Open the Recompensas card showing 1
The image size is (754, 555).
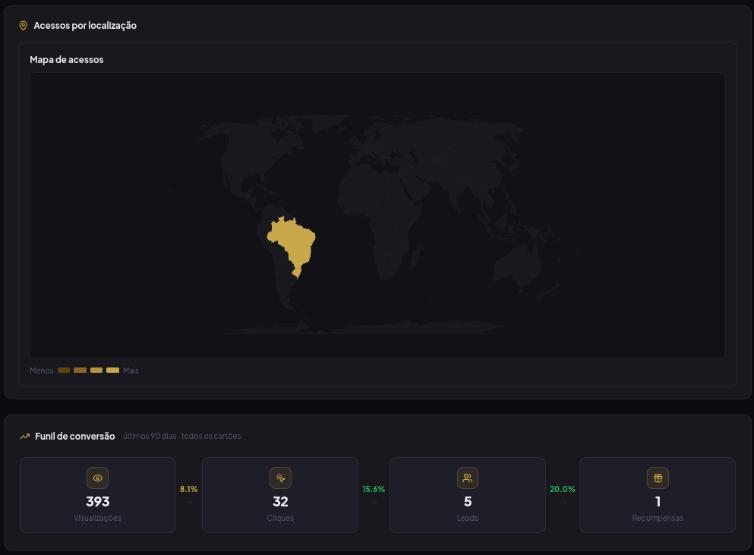[x=657, y=495]
